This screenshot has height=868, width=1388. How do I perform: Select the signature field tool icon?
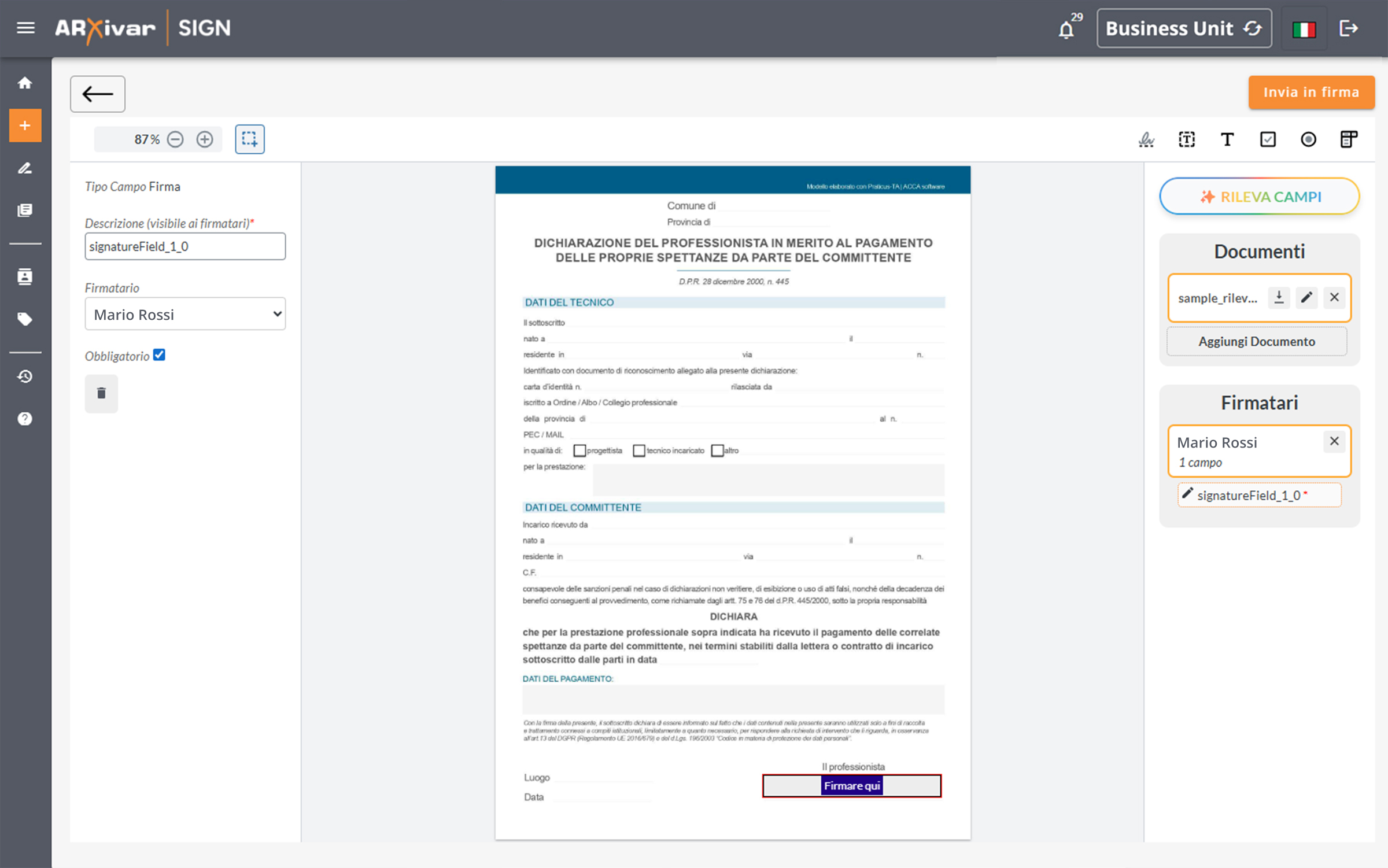tap(1146, 139)
